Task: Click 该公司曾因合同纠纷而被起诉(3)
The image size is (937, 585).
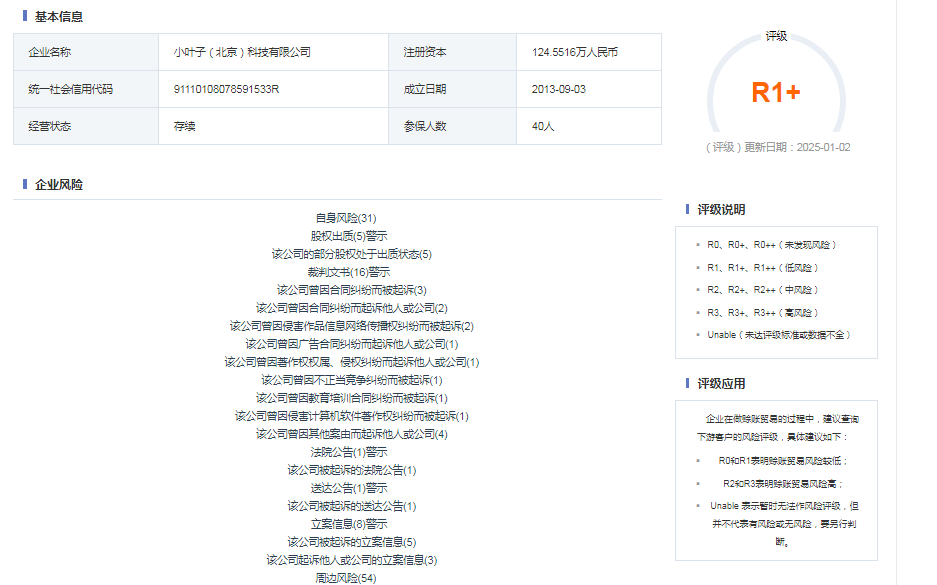Action: coord(351,290)
